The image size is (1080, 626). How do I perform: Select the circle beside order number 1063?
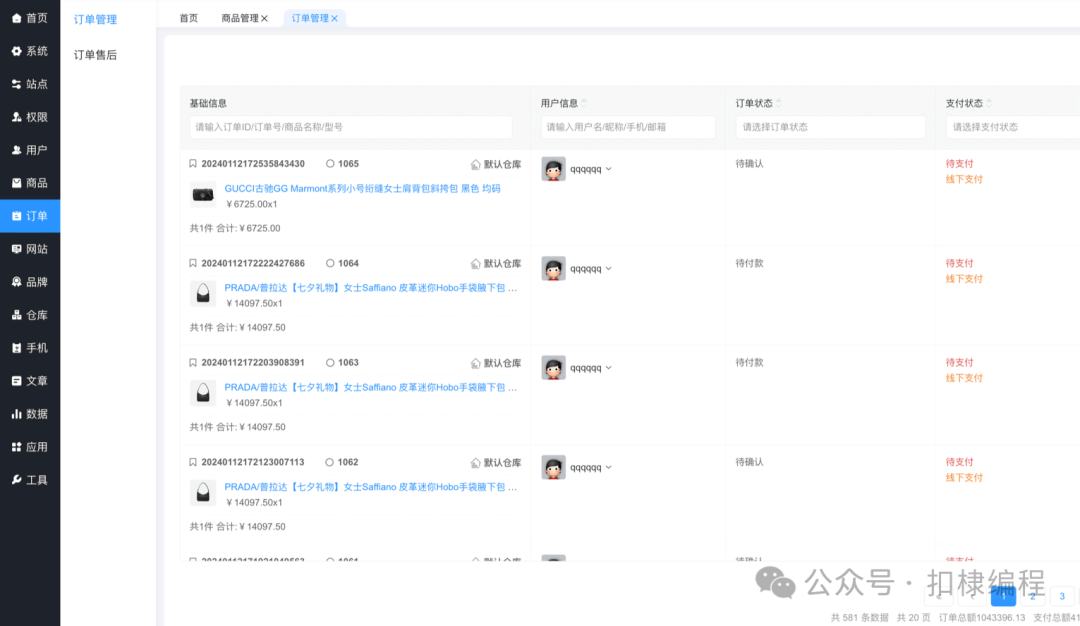(330, 362)
